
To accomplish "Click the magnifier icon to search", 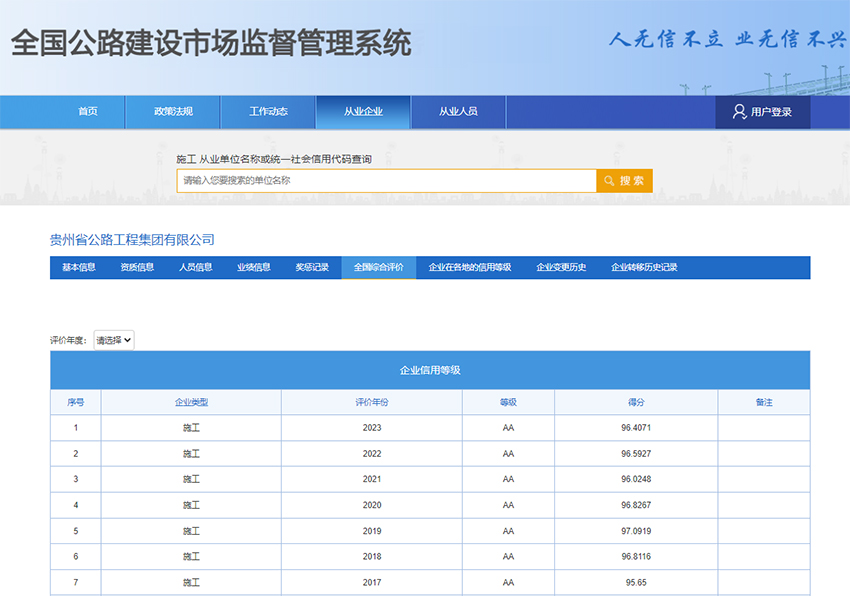I will click(610, 180).
